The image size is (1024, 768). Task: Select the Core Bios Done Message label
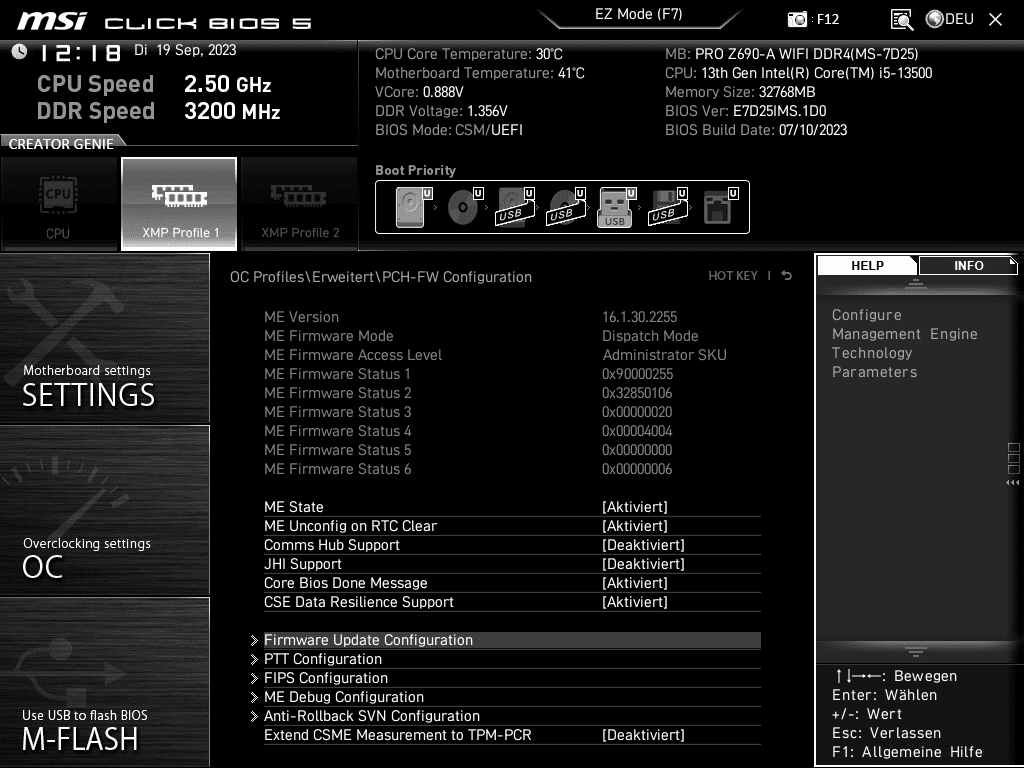point(345,583)
